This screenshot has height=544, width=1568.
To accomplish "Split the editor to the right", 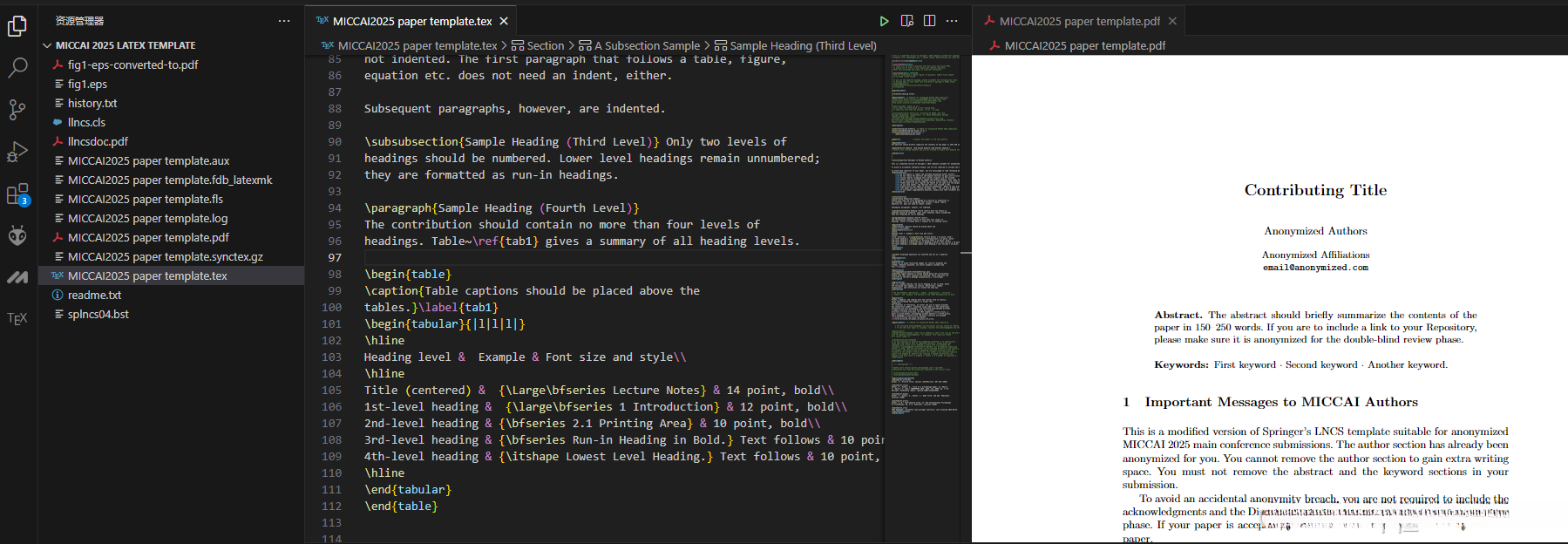I will pyautogui.click(x=929, y=21).
